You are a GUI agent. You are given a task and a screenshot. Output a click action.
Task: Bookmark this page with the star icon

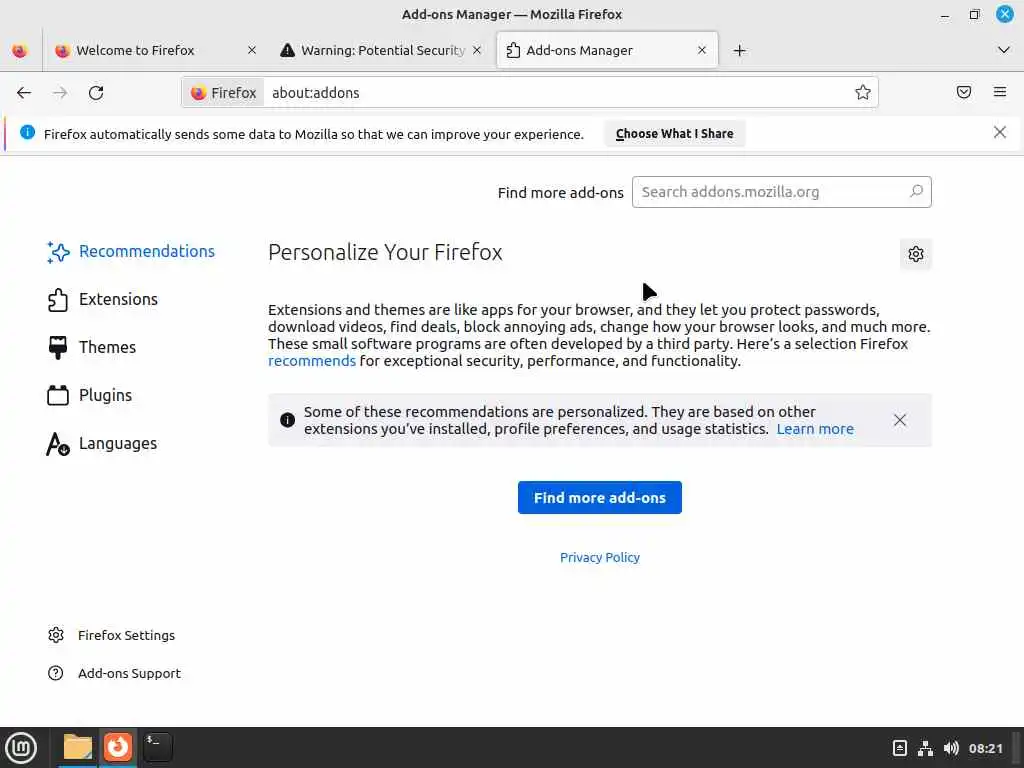863,92
